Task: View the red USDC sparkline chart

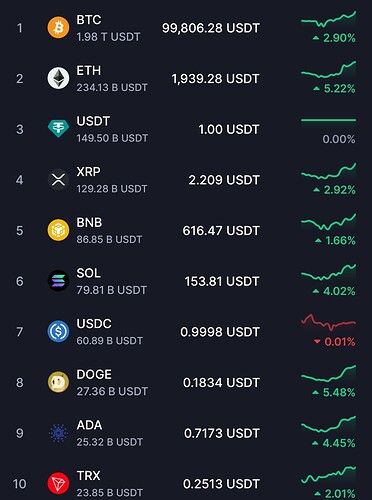Action: coord(328,322)
